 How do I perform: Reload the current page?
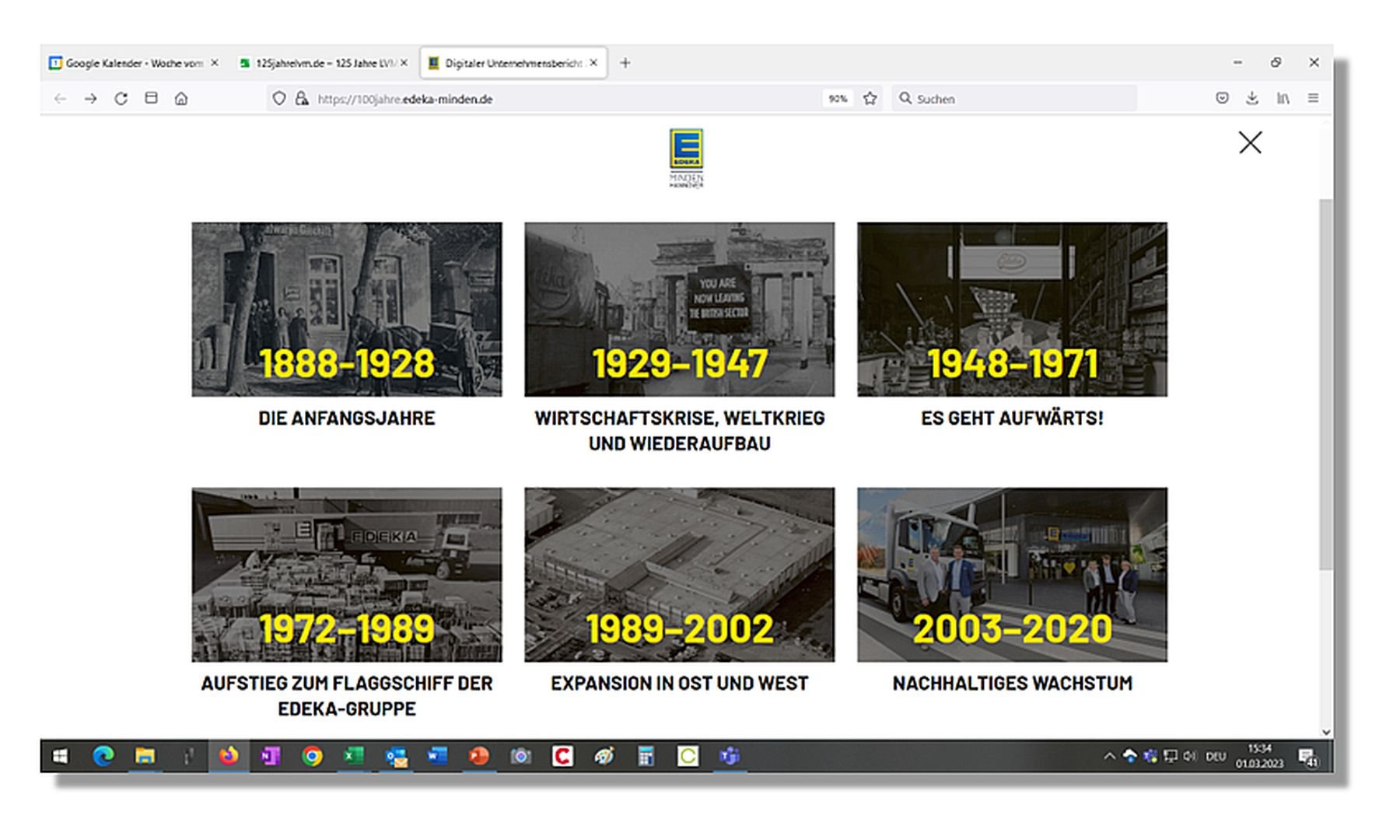[121, 99]
